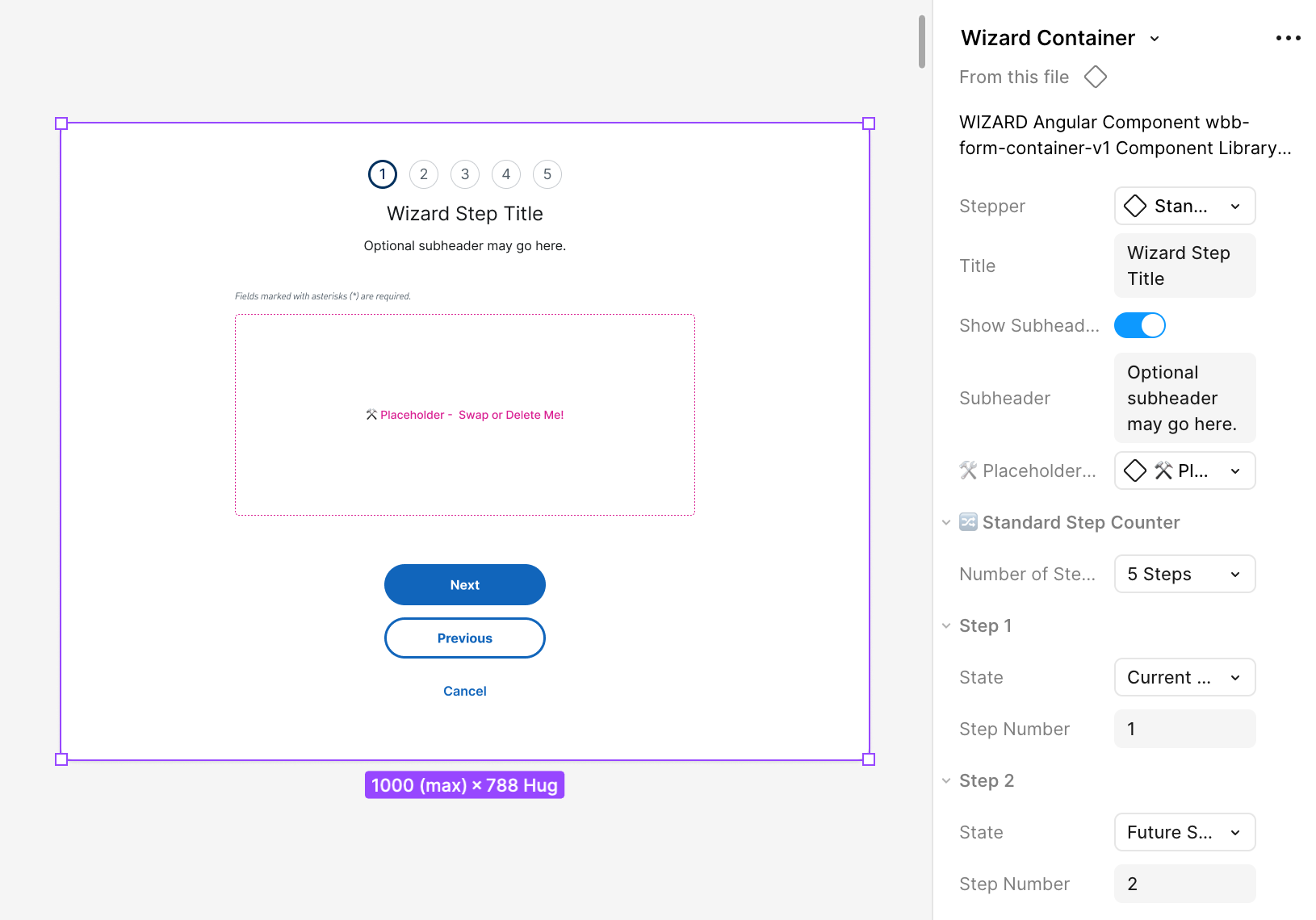Viewport: 1316px width, 920px height.
Task: Open the Wizard Container name chevron menu
Action: pos(1155,39)
